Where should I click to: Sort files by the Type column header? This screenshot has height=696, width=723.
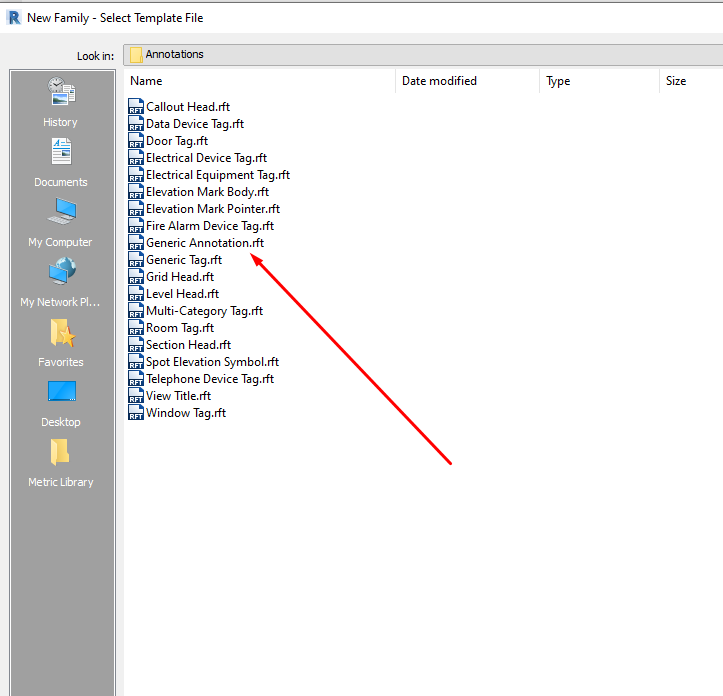599,81
